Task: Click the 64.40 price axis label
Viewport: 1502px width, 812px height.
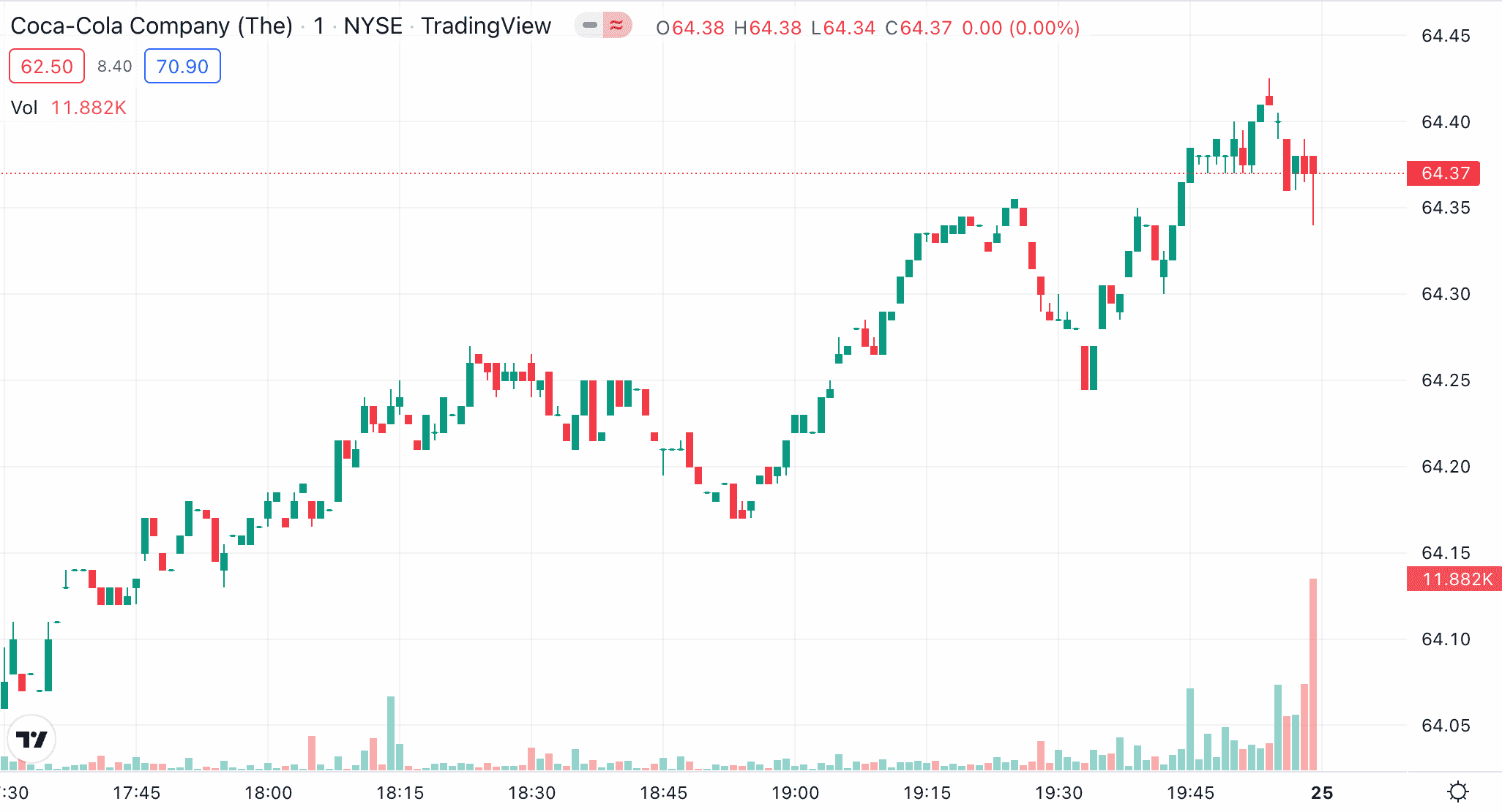Action: click(1446, 122)
